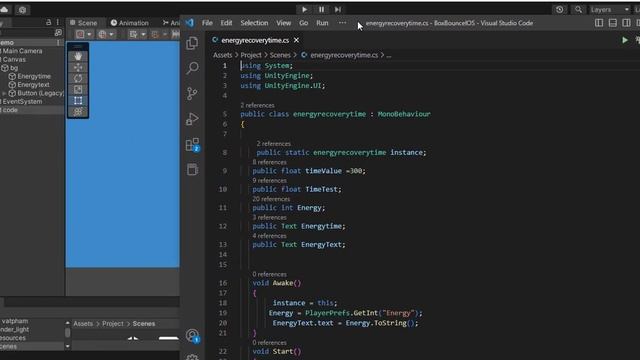
Task: Toggle the Hierarchy panel lock
Action: (49, 22)
